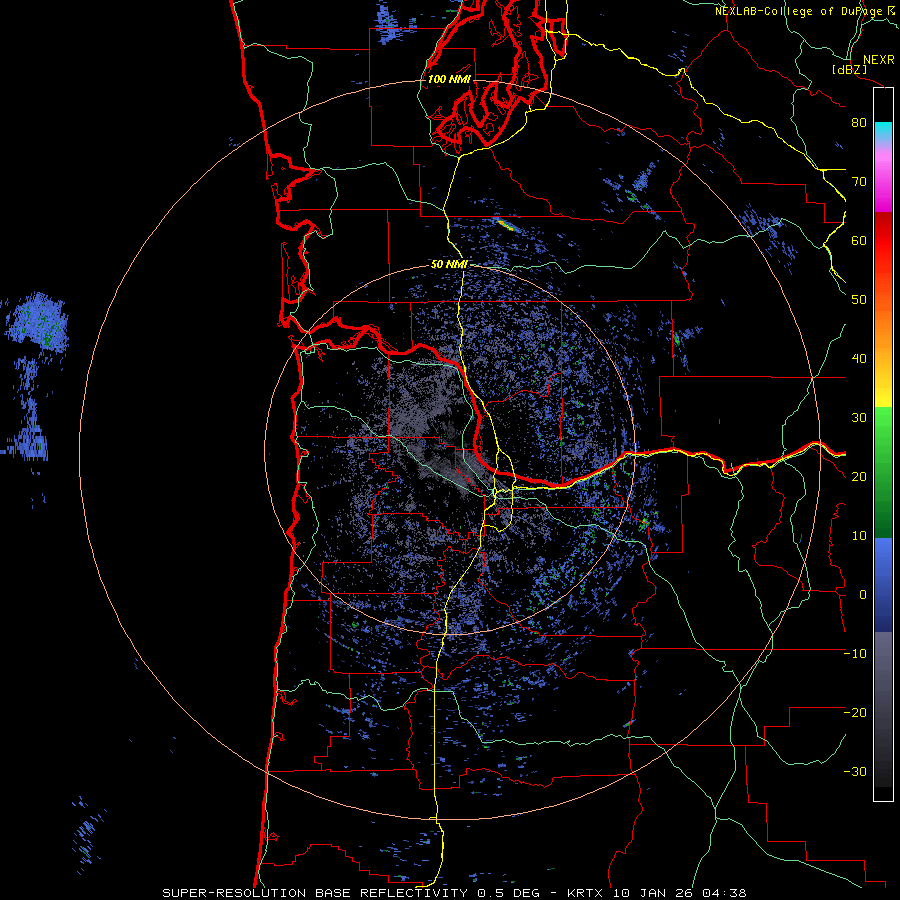Viewport: 900px width, 900px height.
Task: Click the 80 dBZ scale label
Action: (859, 123)
